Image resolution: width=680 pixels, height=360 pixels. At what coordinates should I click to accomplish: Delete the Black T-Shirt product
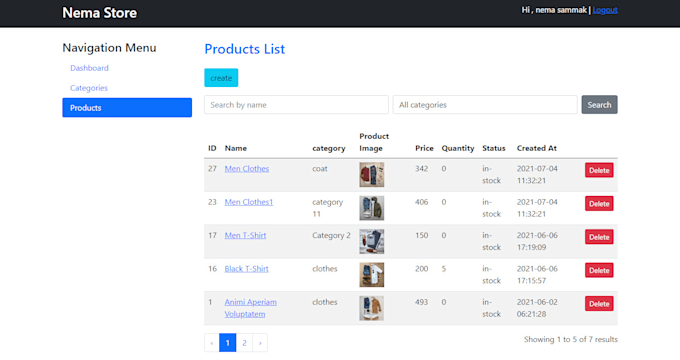click(x=599, y=270)
